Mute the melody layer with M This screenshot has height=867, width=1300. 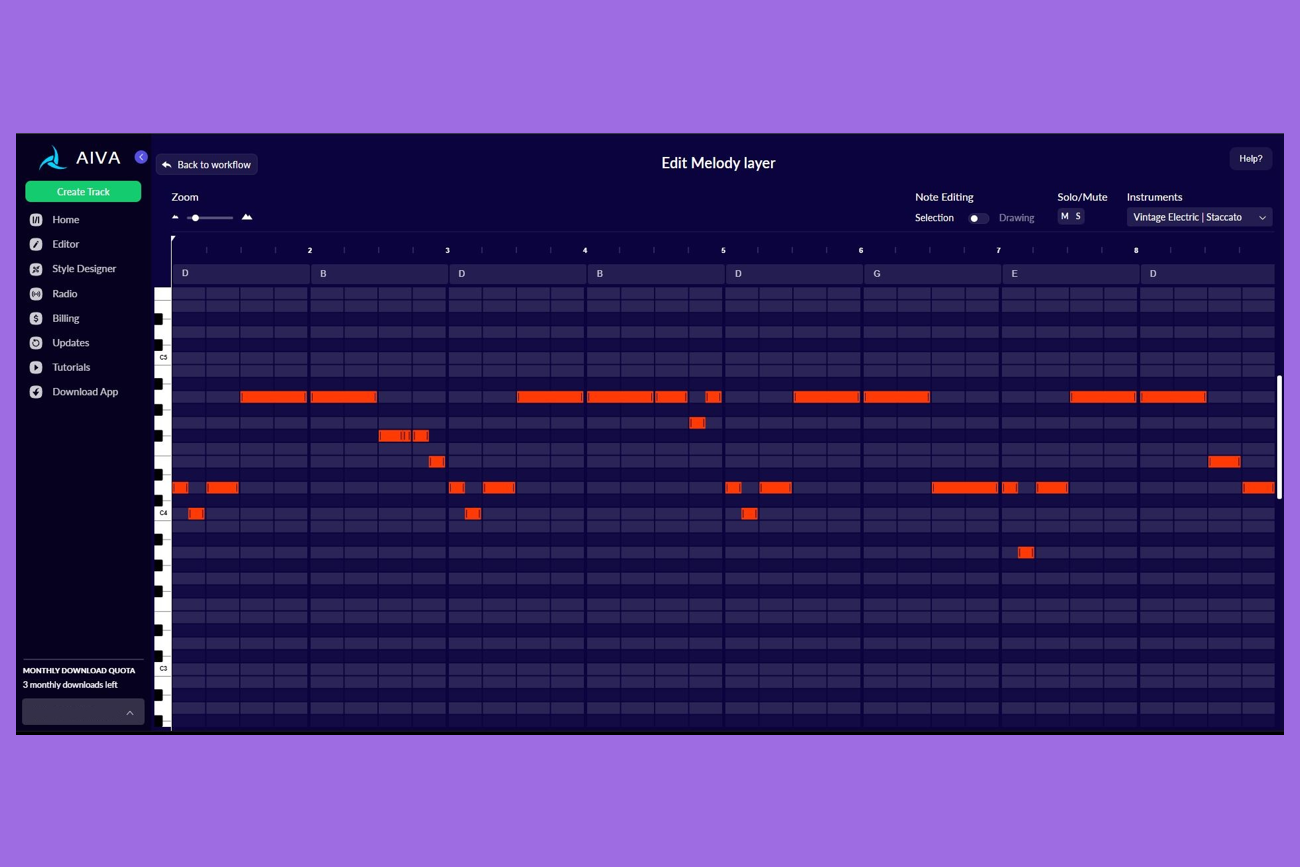click(1064, 217)
